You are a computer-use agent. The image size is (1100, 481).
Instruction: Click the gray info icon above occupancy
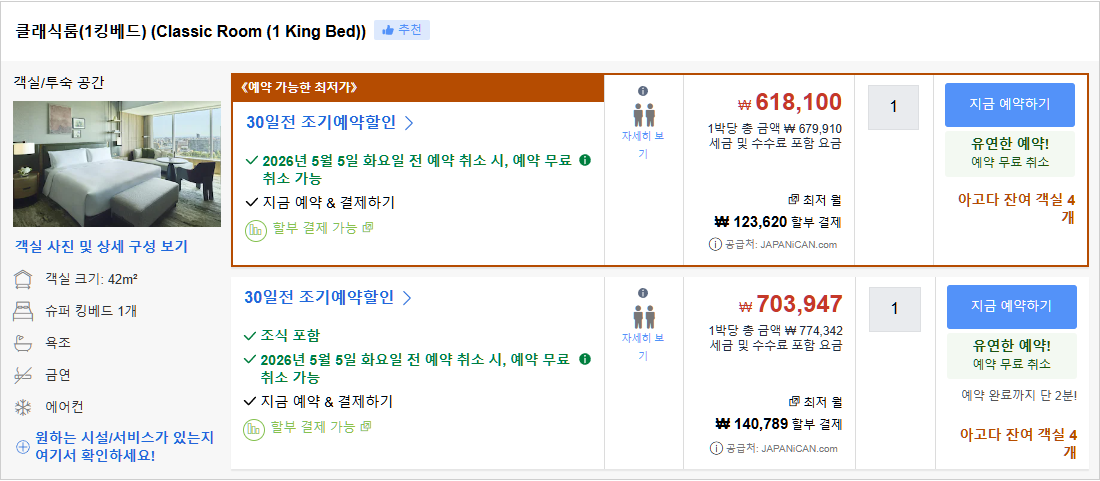pos(643,91)
